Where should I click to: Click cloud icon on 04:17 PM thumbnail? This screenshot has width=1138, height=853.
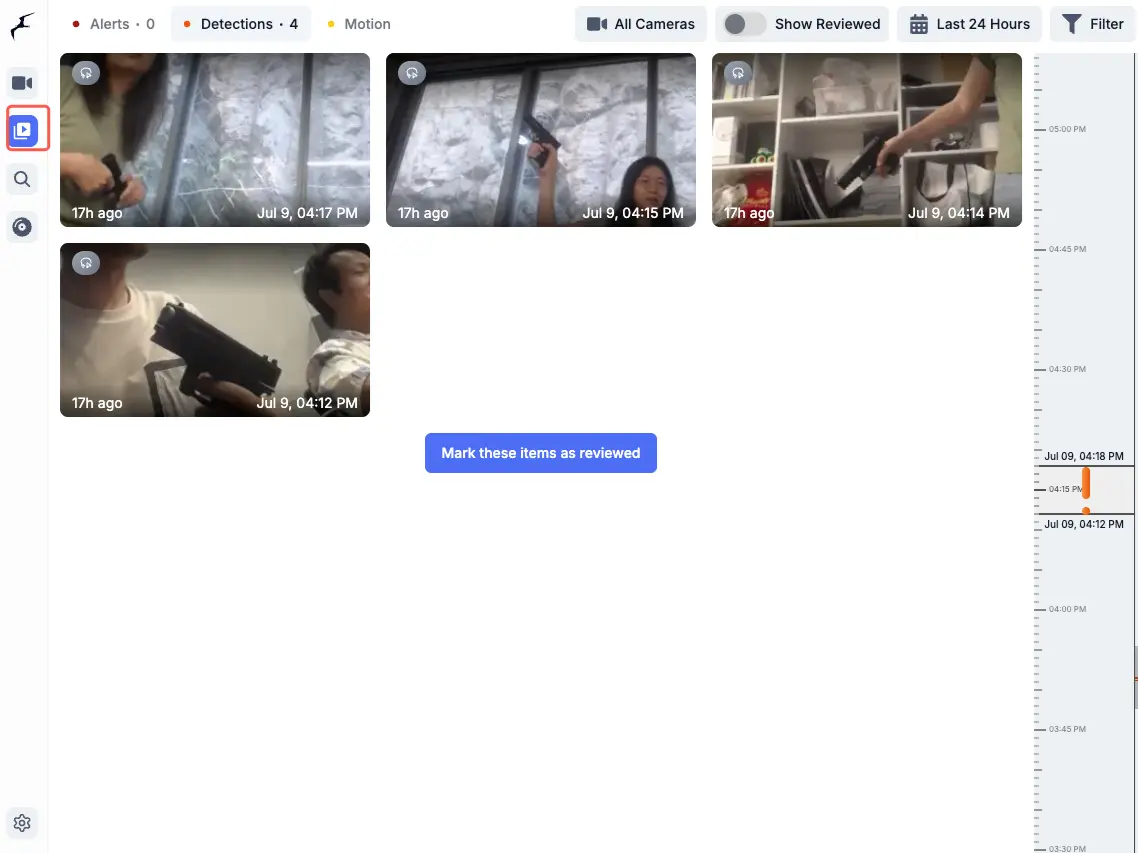86,73
